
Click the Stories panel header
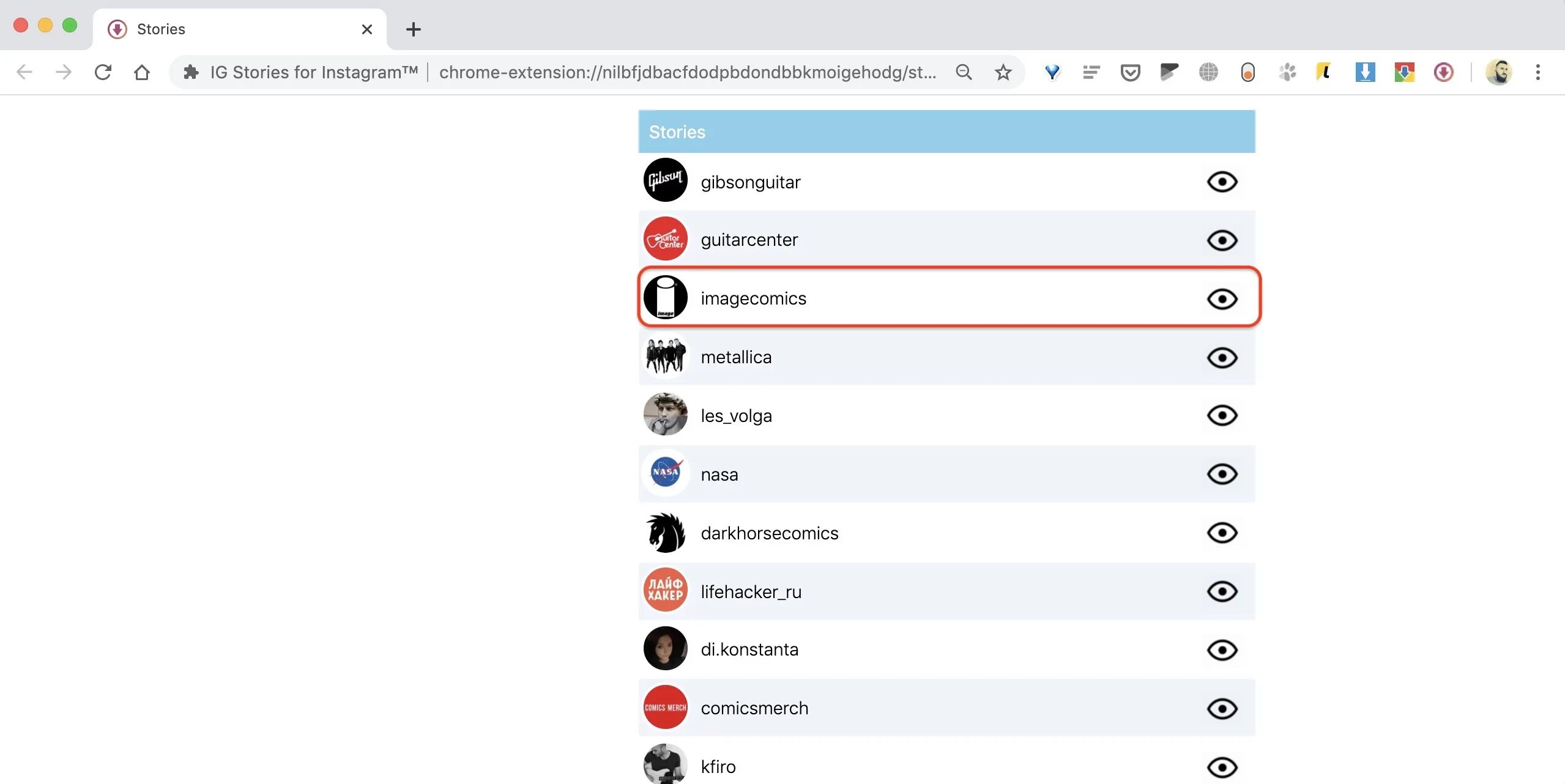(946, 131)
